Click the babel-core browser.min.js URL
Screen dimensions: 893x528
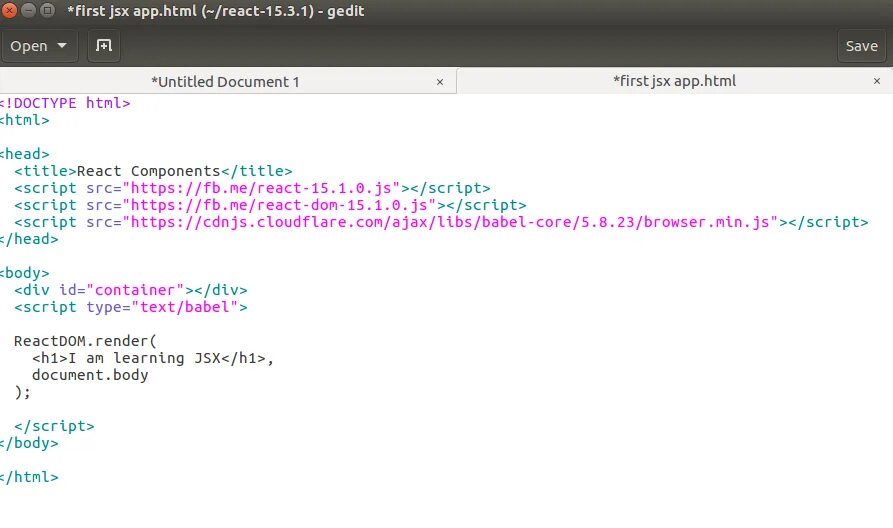point(451,222)
